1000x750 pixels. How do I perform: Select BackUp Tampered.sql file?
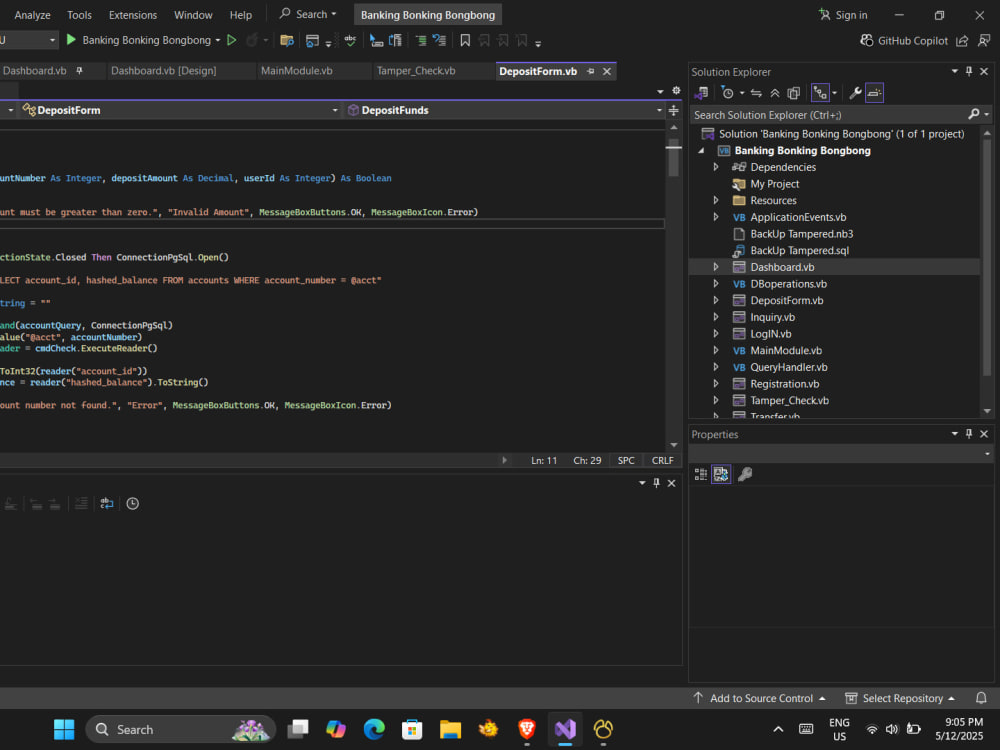799,251
